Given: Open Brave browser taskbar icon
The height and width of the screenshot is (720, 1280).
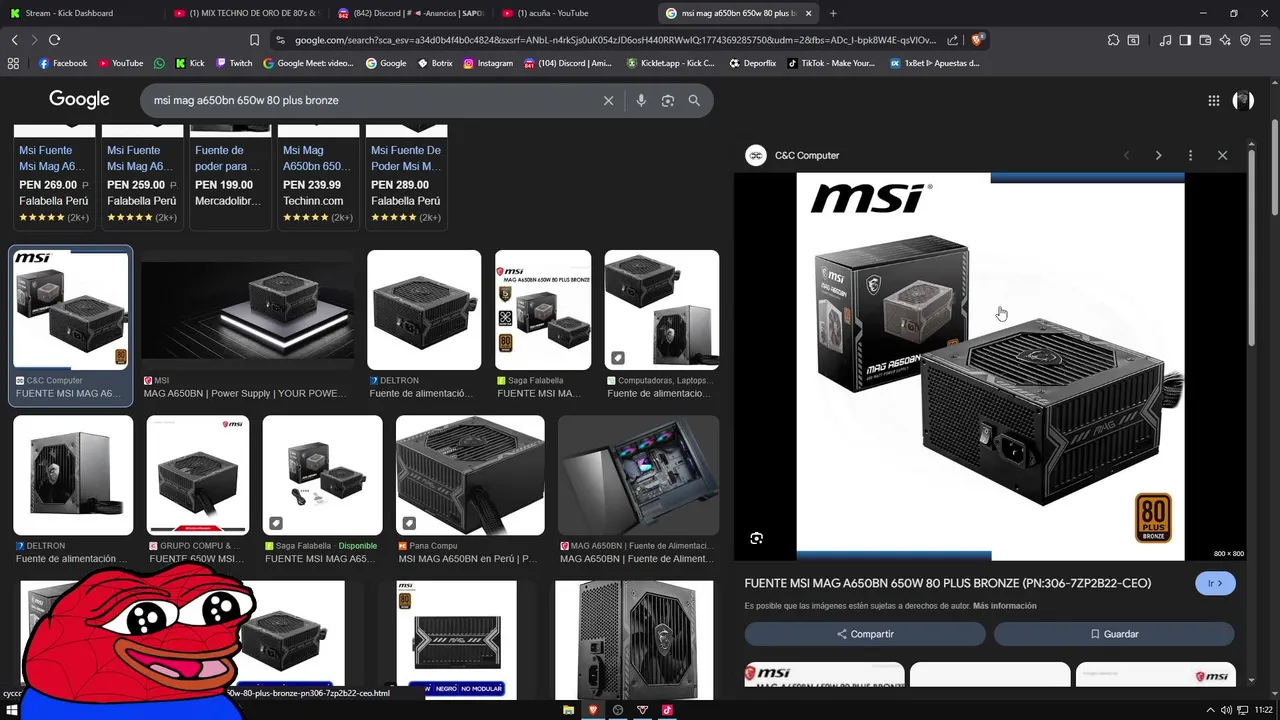Looking at the screenshot, I should (x=593, y=710).
